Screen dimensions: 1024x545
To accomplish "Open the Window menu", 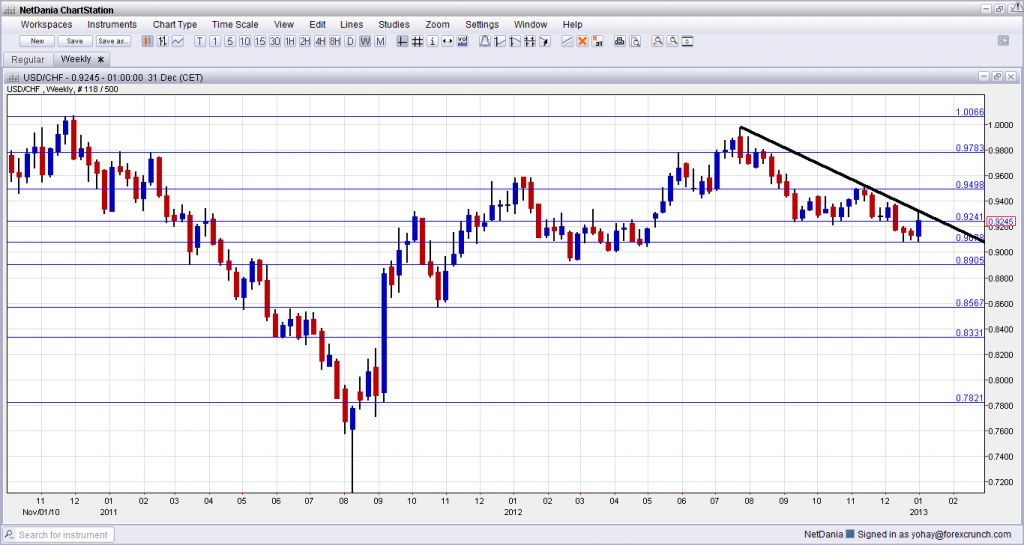I will click(x=530, y=24).
